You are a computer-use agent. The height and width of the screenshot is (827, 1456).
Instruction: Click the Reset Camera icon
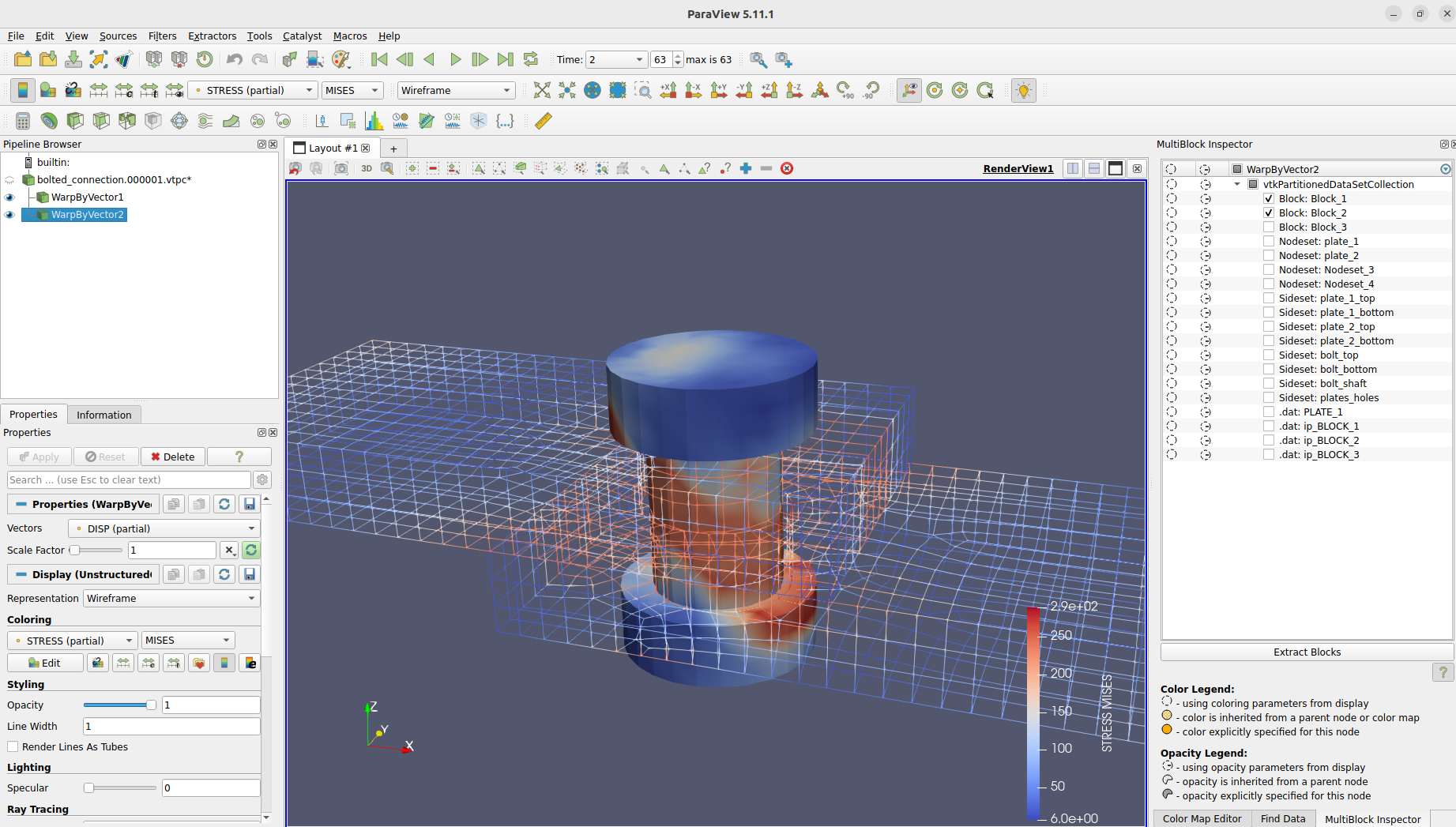542,90
